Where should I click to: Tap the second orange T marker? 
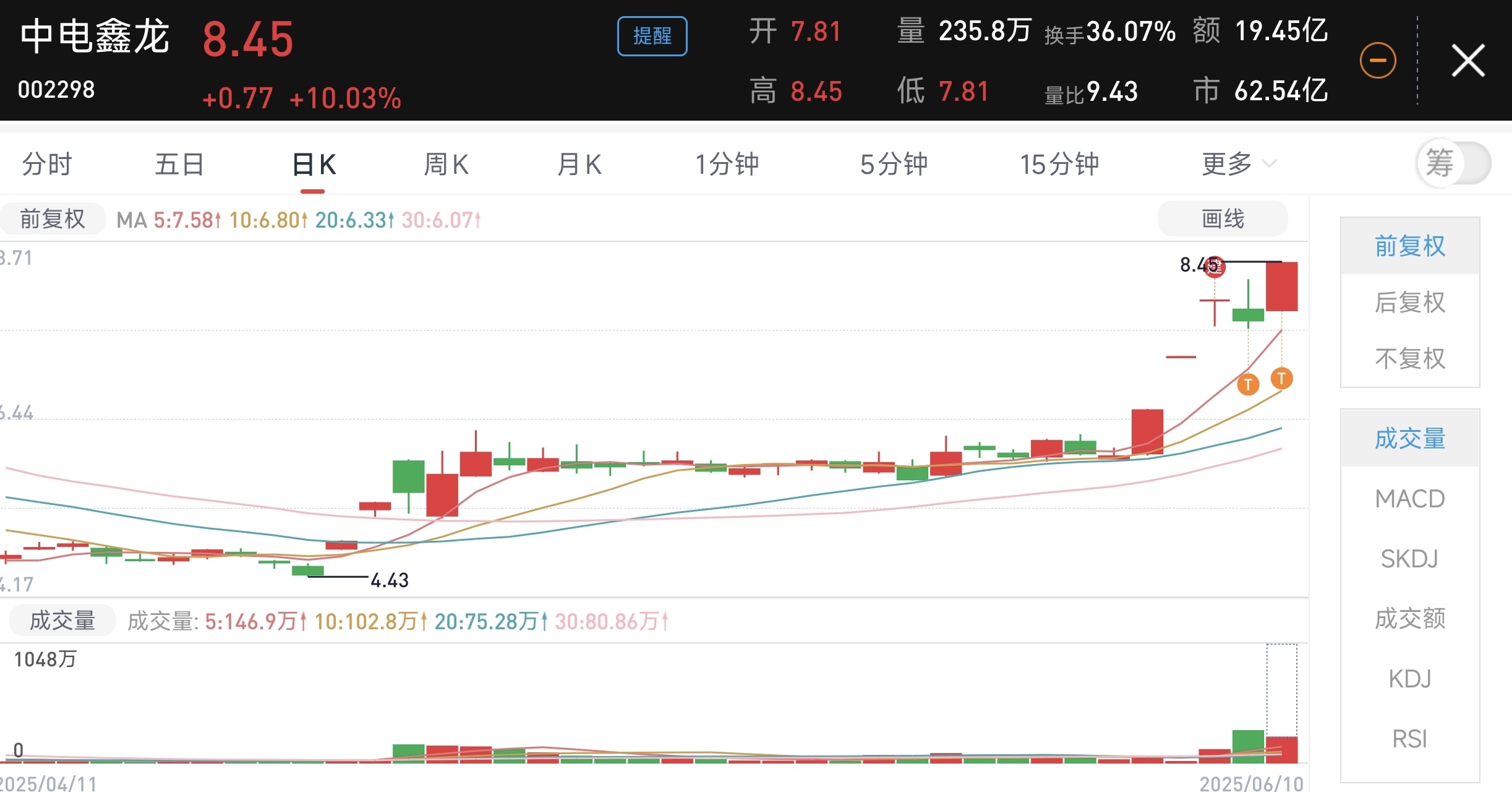pos(1281,378)
